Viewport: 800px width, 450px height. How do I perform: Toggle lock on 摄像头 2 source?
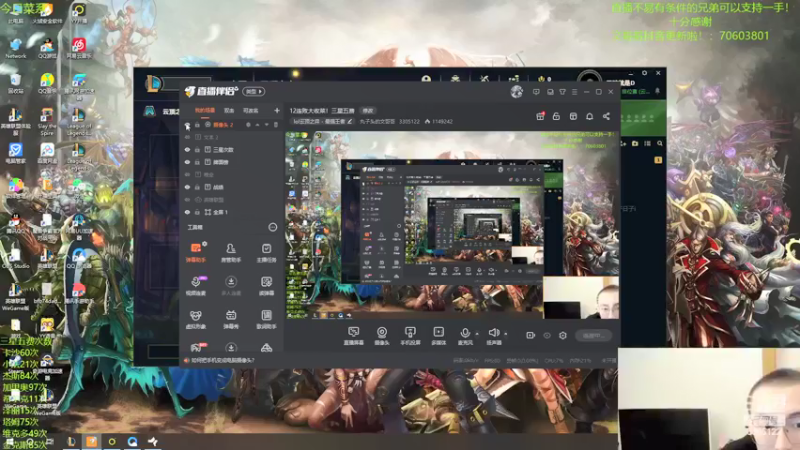point(197,124)
